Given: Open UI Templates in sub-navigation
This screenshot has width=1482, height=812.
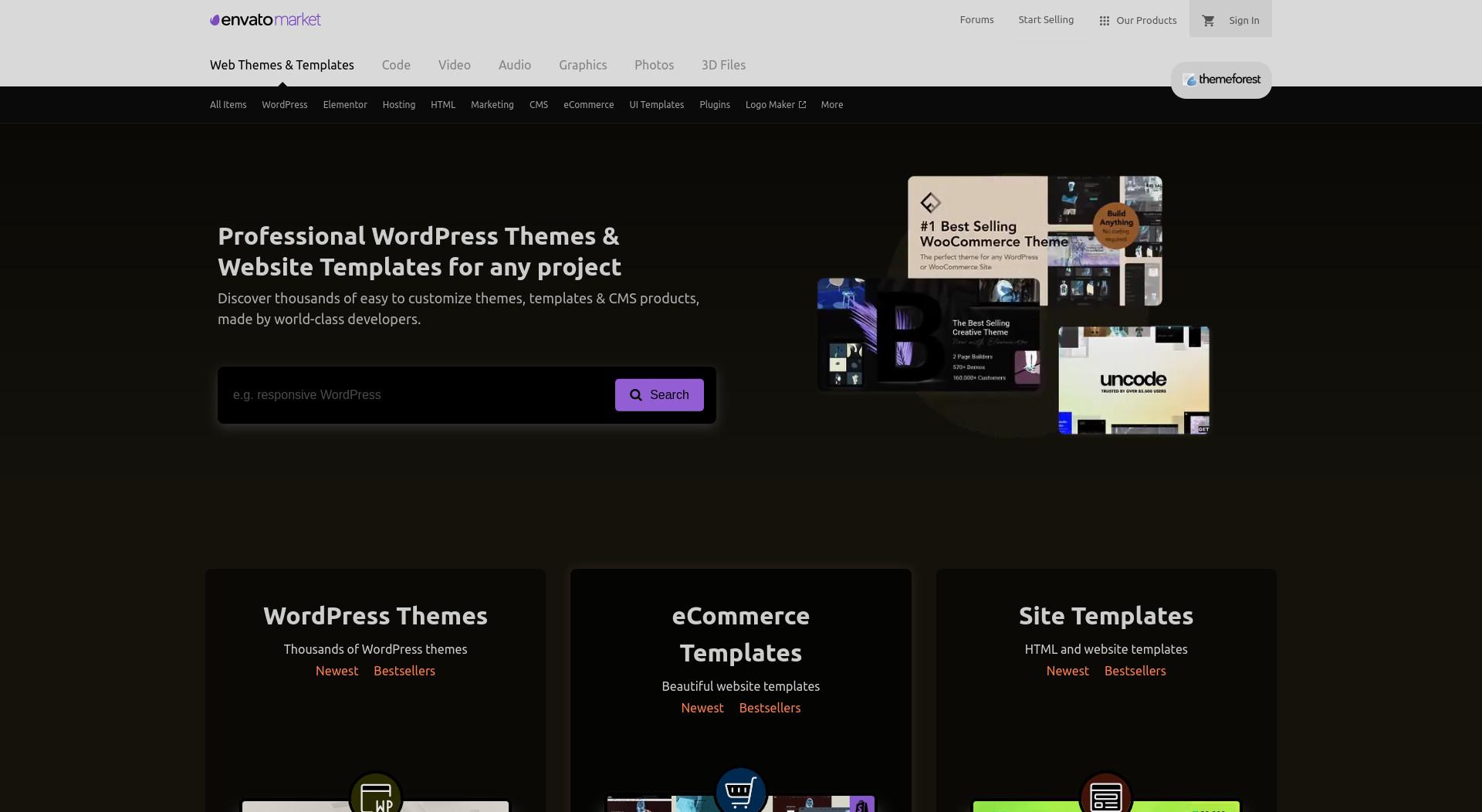Looking at the screenshot, I should coord(657,105).
